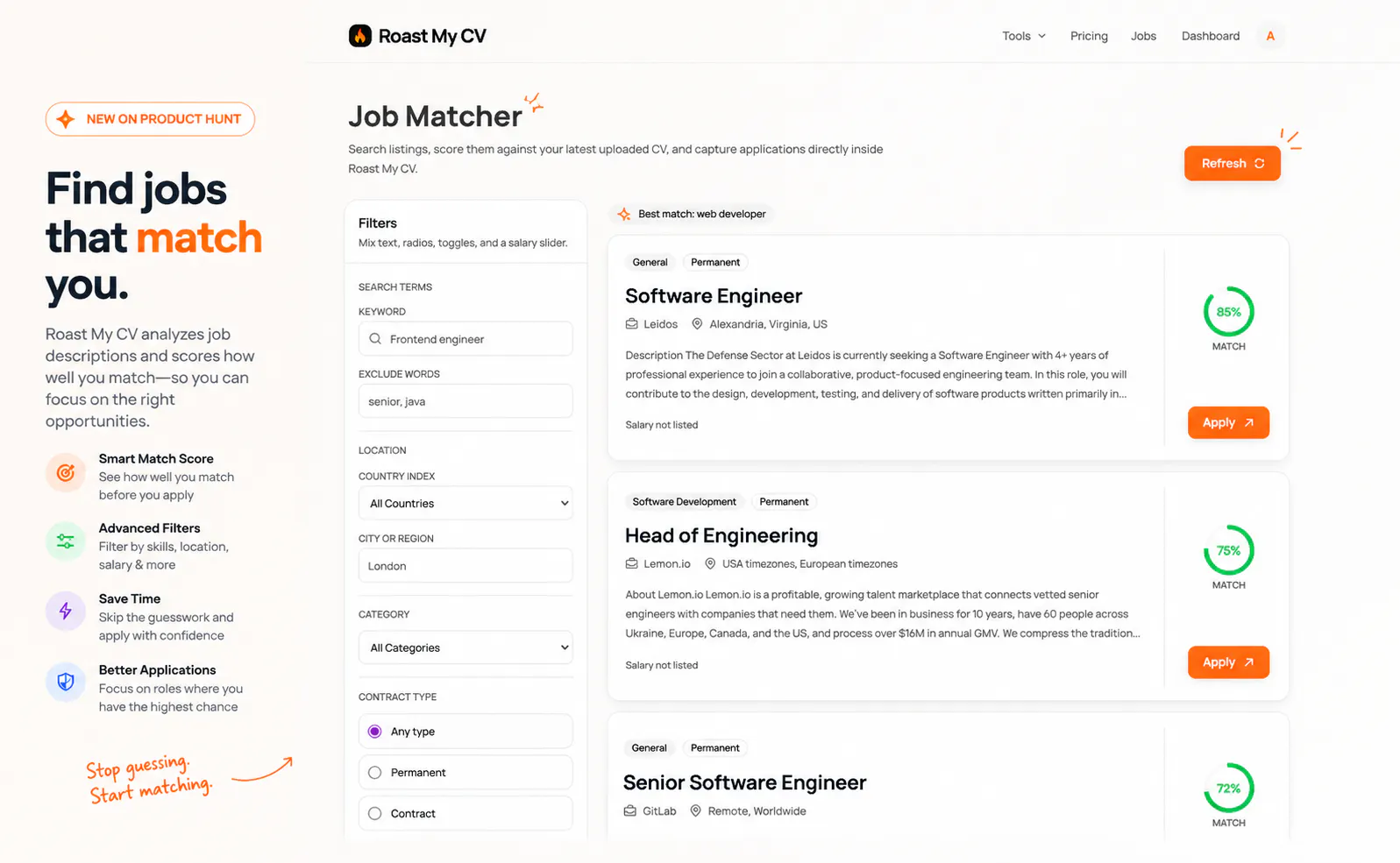Open the Jobs page
This screenshot has width=1400, height=863.
(1143, 36)
